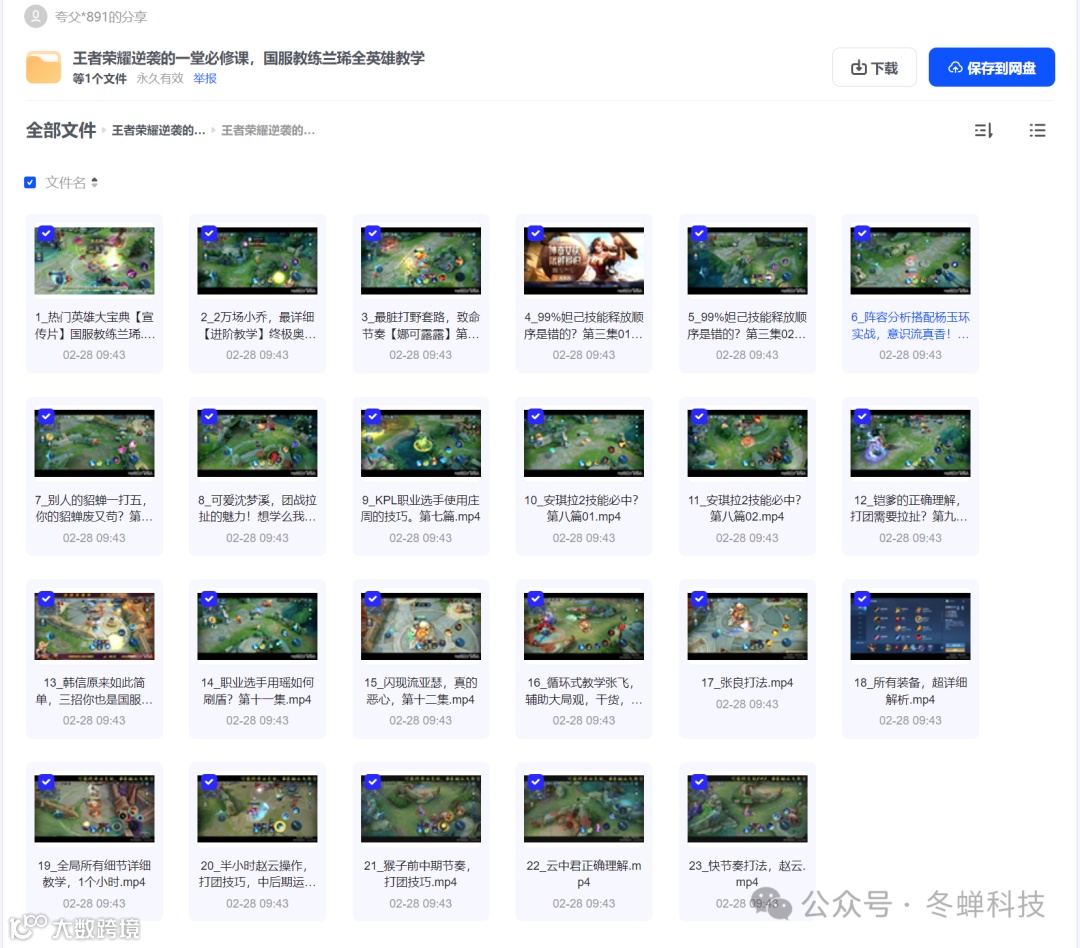The height and width of the screenshot is (948, 1080).
Task: Uncheck file 3_最脏打野套路 checkbox
Action: (372, 234)
